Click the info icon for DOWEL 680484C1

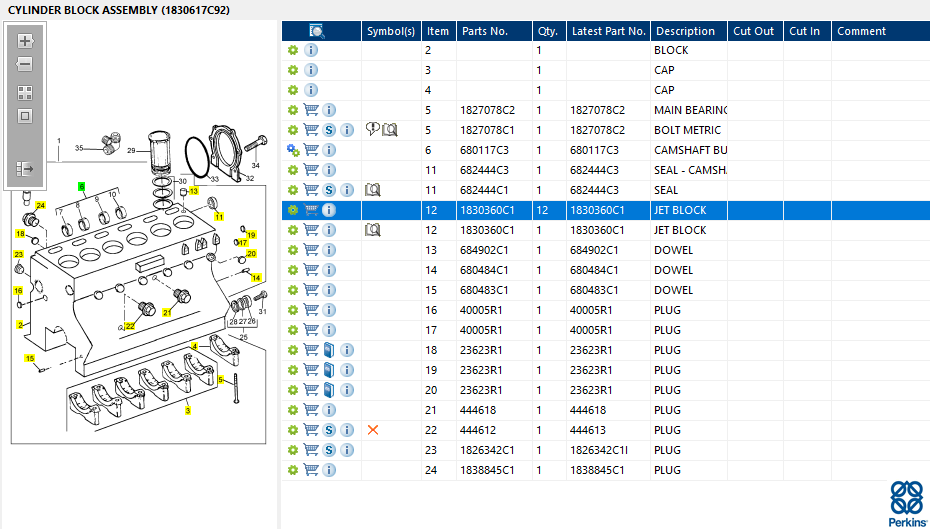pyautogui.click(x=329, y=270)
